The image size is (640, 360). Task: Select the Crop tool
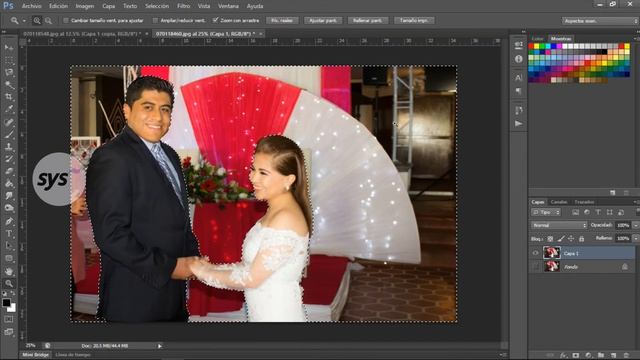click(x=9, y=97)
